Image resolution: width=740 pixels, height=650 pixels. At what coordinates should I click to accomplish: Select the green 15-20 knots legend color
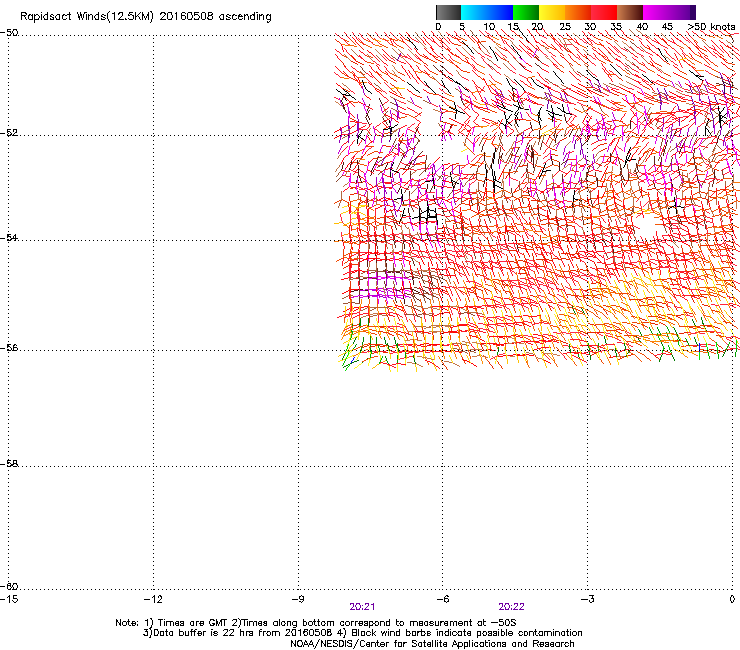(x=526, y=12)
